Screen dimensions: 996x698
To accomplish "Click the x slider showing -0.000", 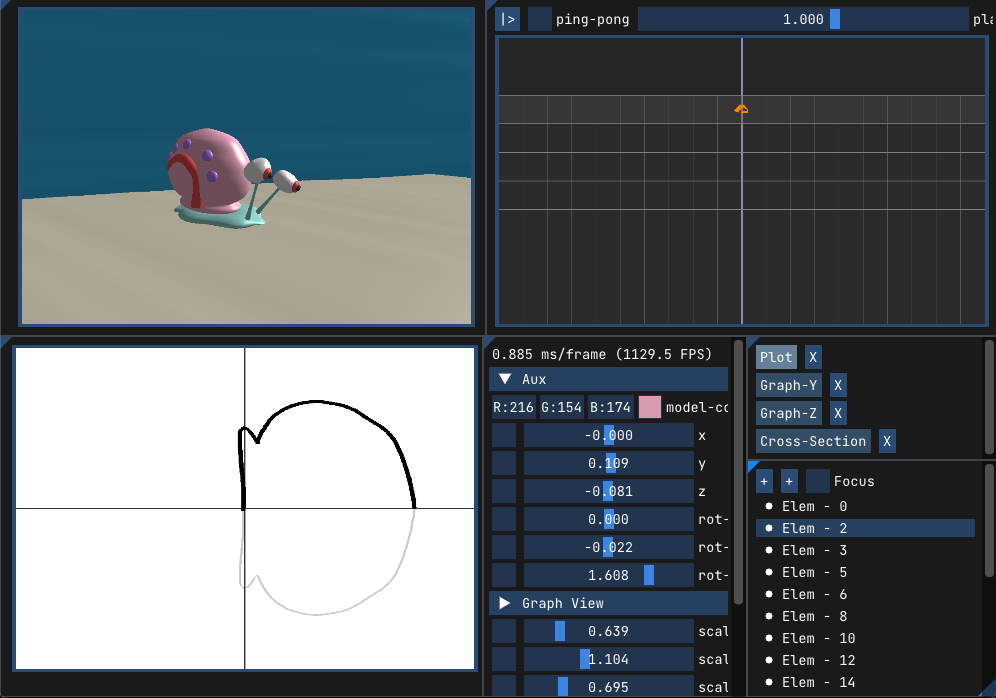I will point(609,435).
